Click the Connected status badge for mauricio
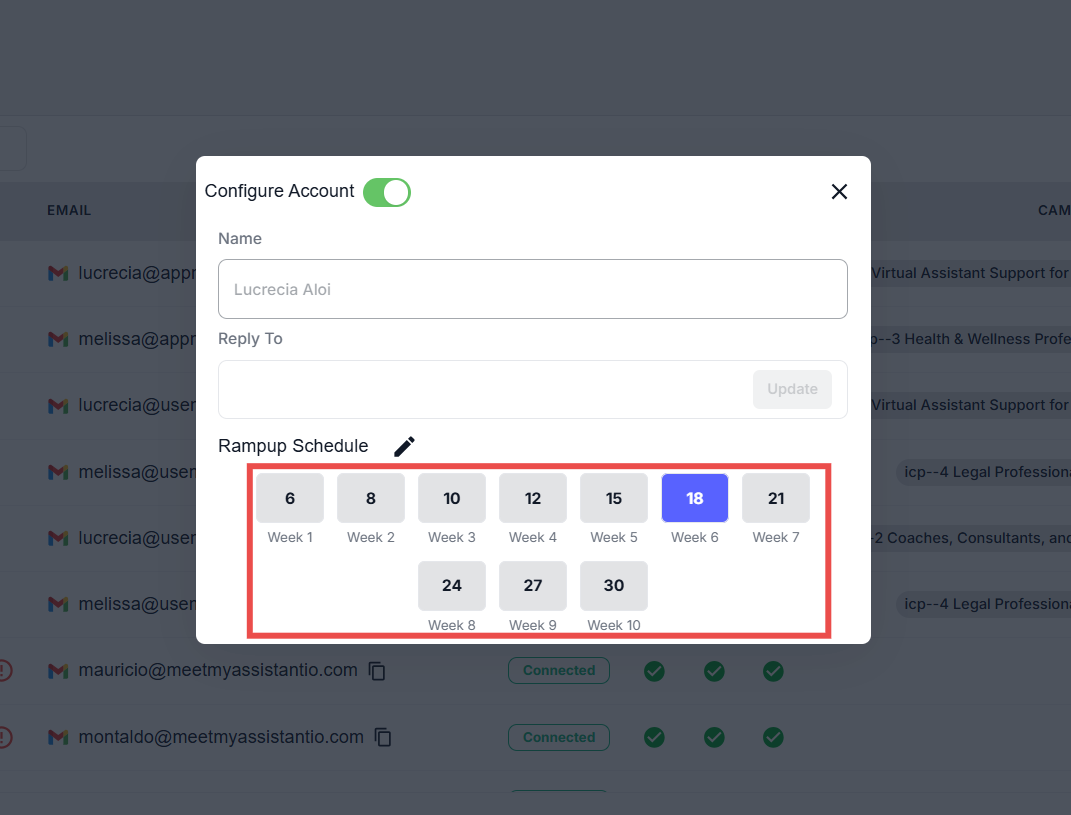Viewport: 1071px width, 815px height. point(559,670)
